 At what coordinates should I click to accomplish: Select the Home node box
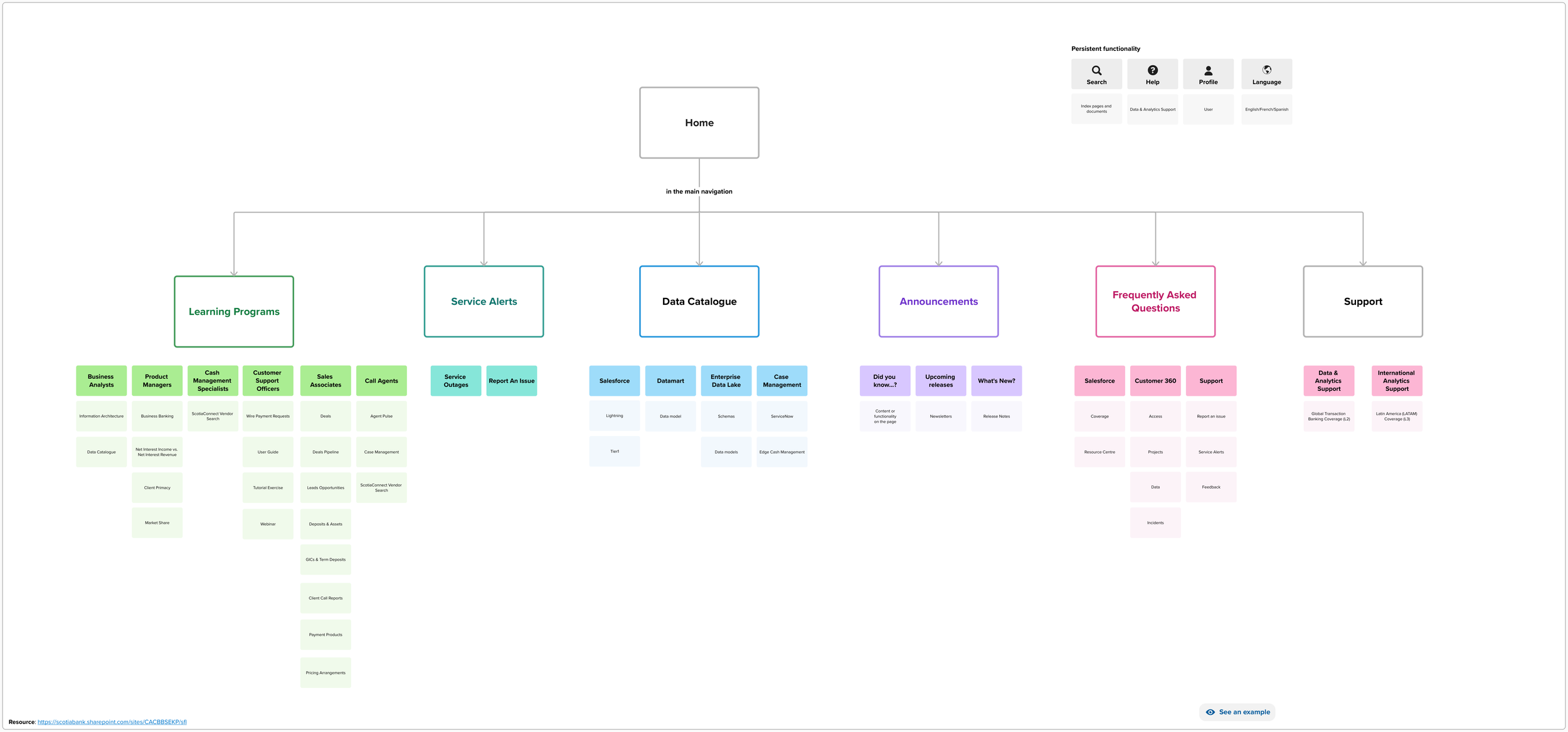(699, 123)
